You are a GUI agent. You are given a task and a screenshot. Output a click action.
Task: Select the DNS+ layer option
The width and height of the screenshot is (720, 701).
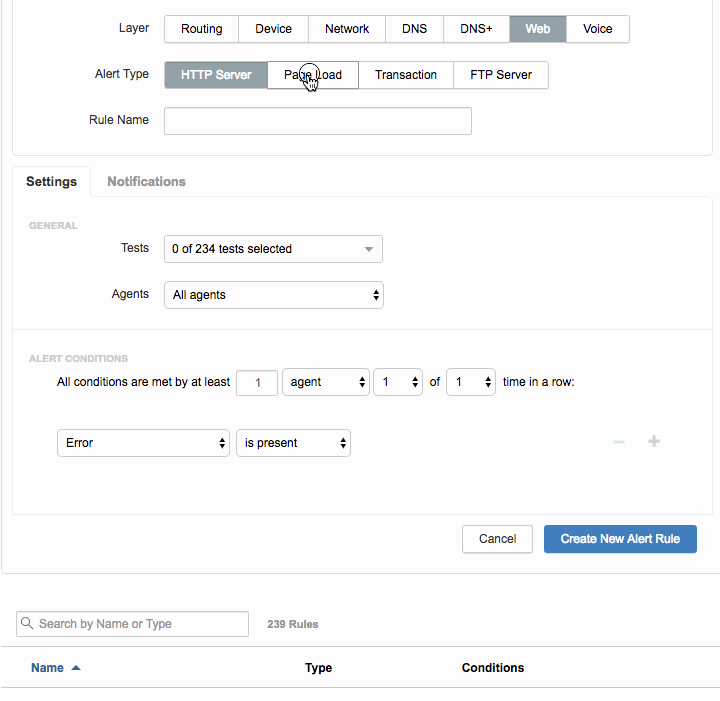click(x=476, y=29)
